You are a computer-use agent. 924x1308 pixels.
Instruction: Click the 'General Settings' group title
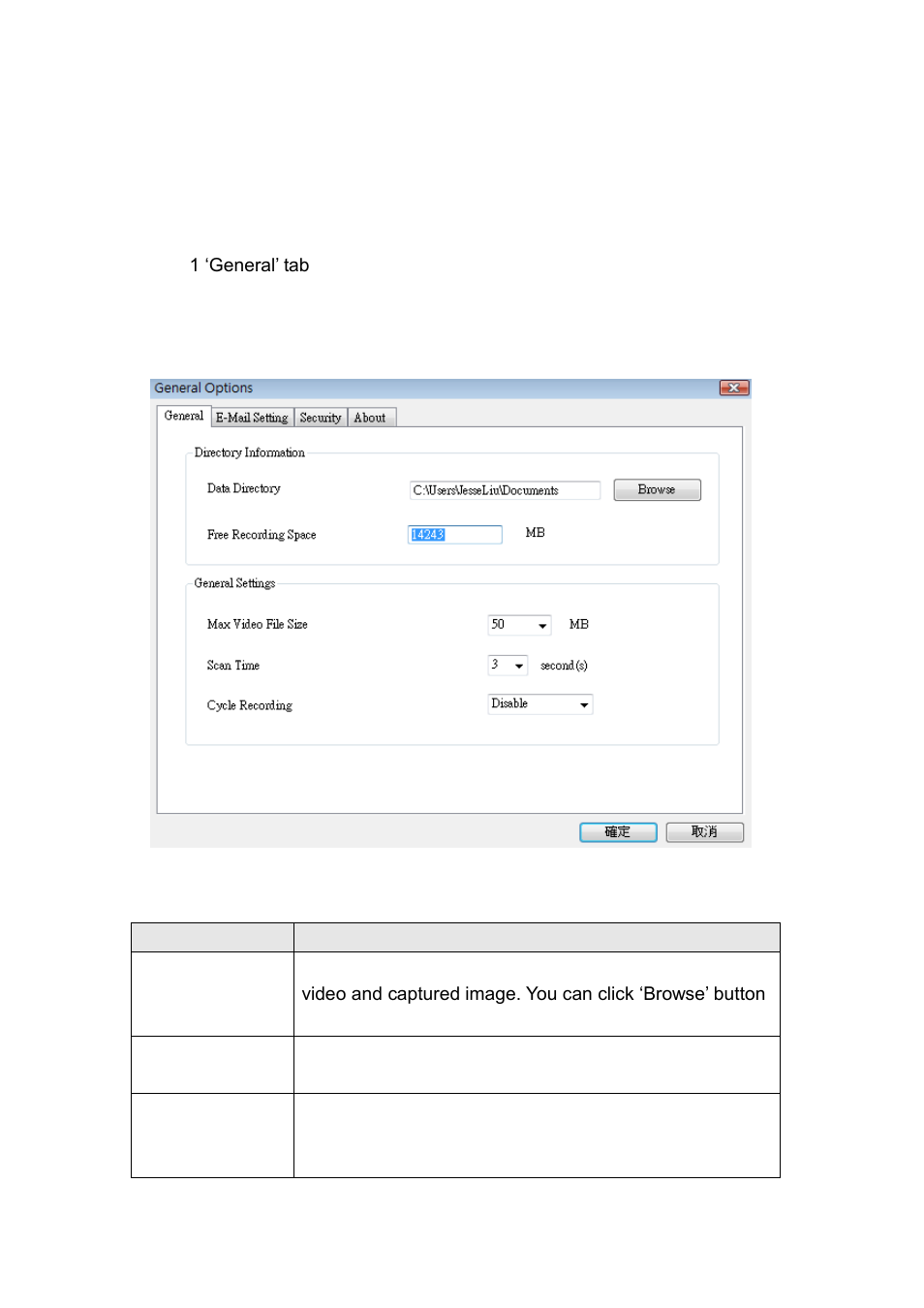point(234,583)
